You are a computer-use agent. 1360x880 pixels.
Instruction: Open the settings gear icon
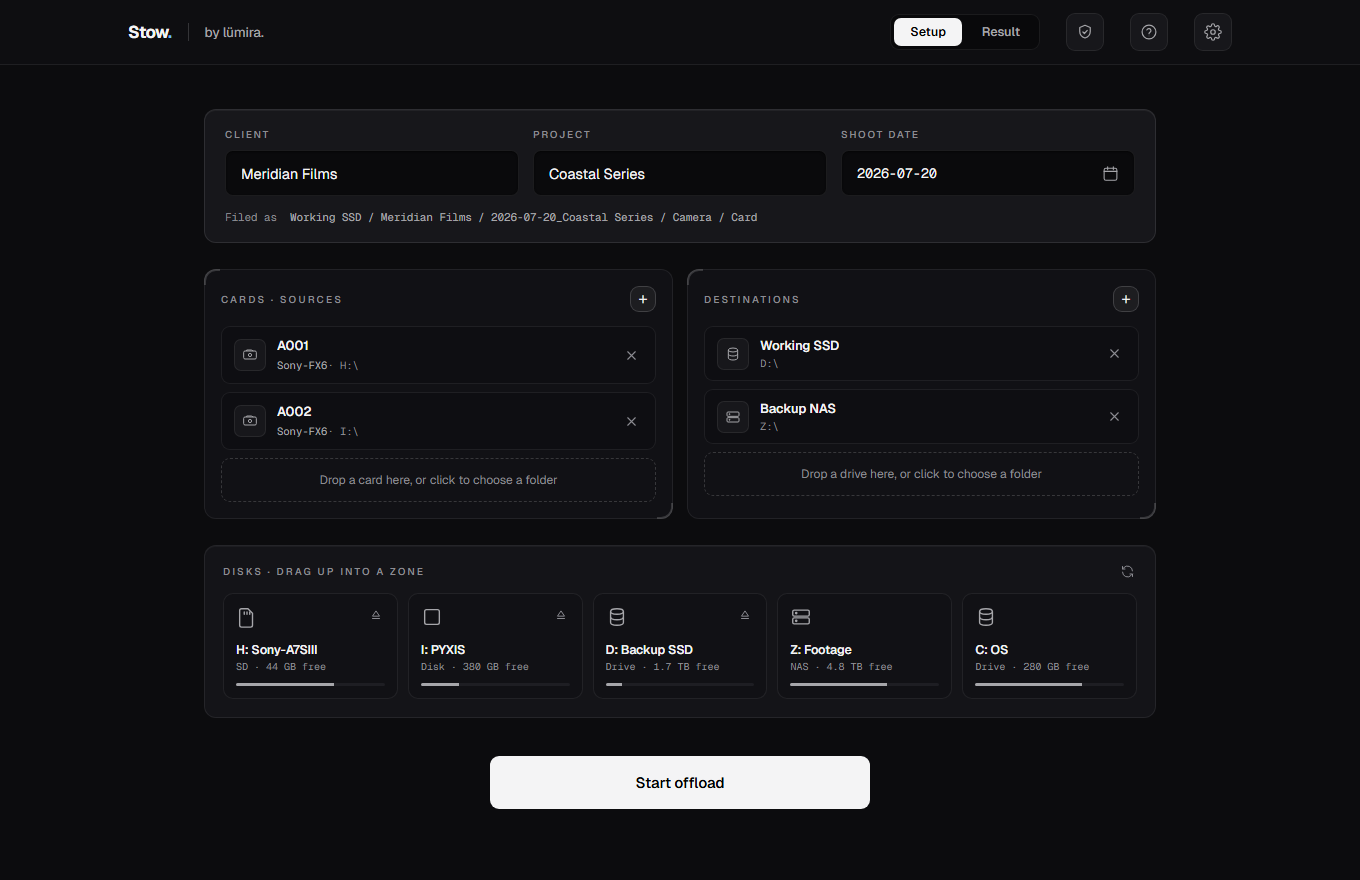pyautogui.click(x=1213, y=32)
